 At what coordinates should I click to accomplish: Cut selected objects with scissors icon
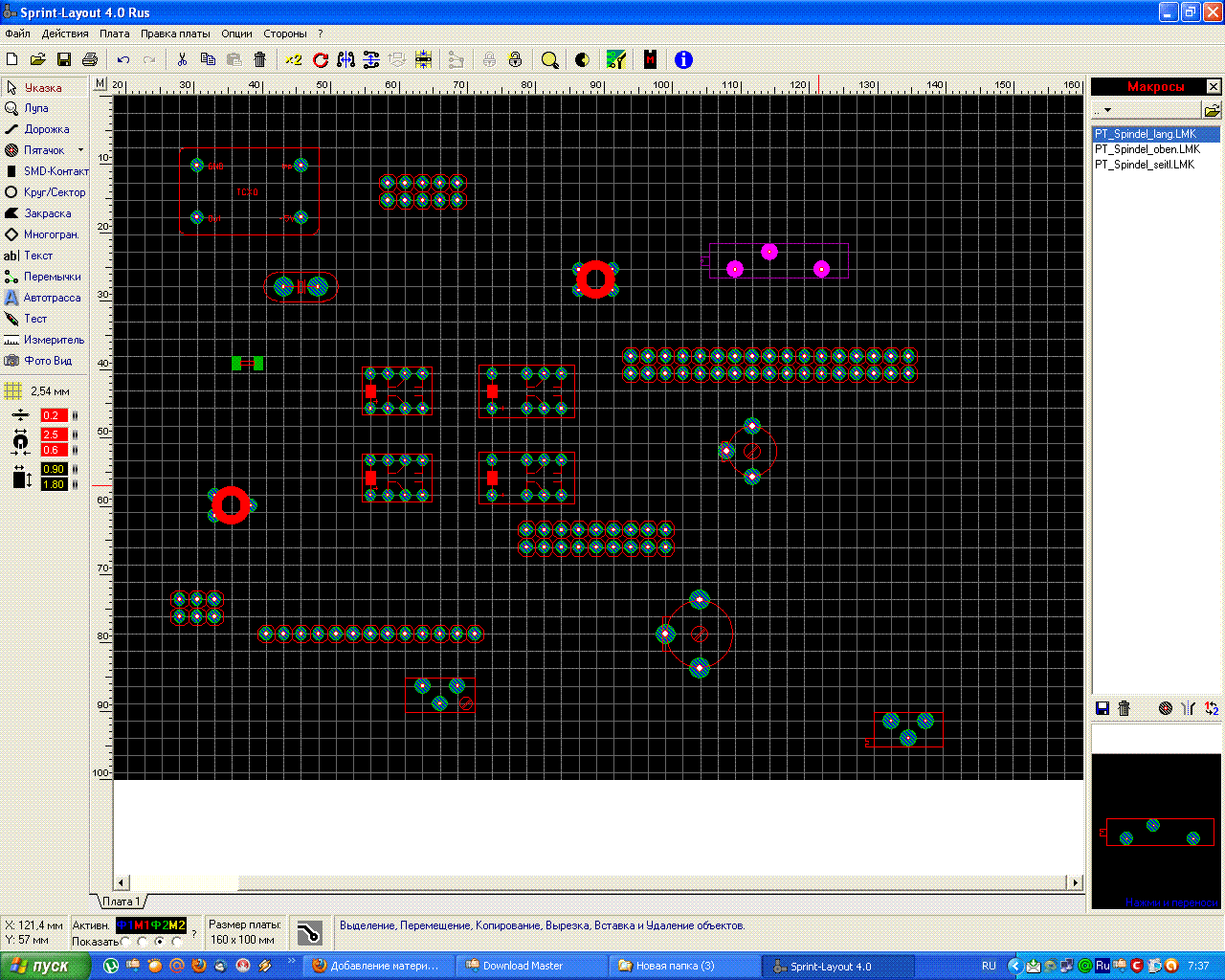tap(182, 59)
